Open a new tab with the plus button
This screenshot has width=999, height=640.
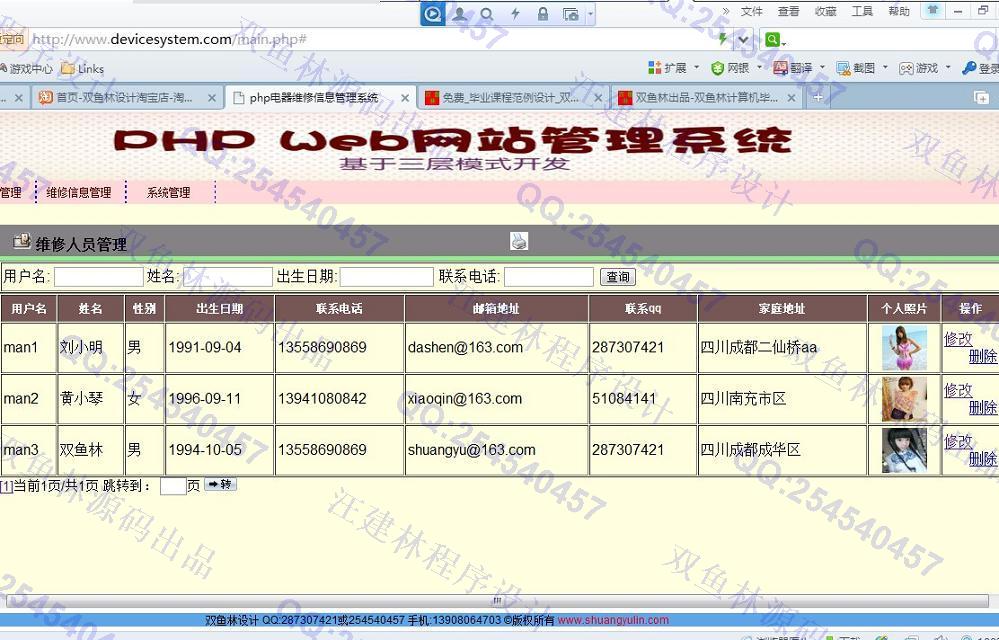coord(818,97)
